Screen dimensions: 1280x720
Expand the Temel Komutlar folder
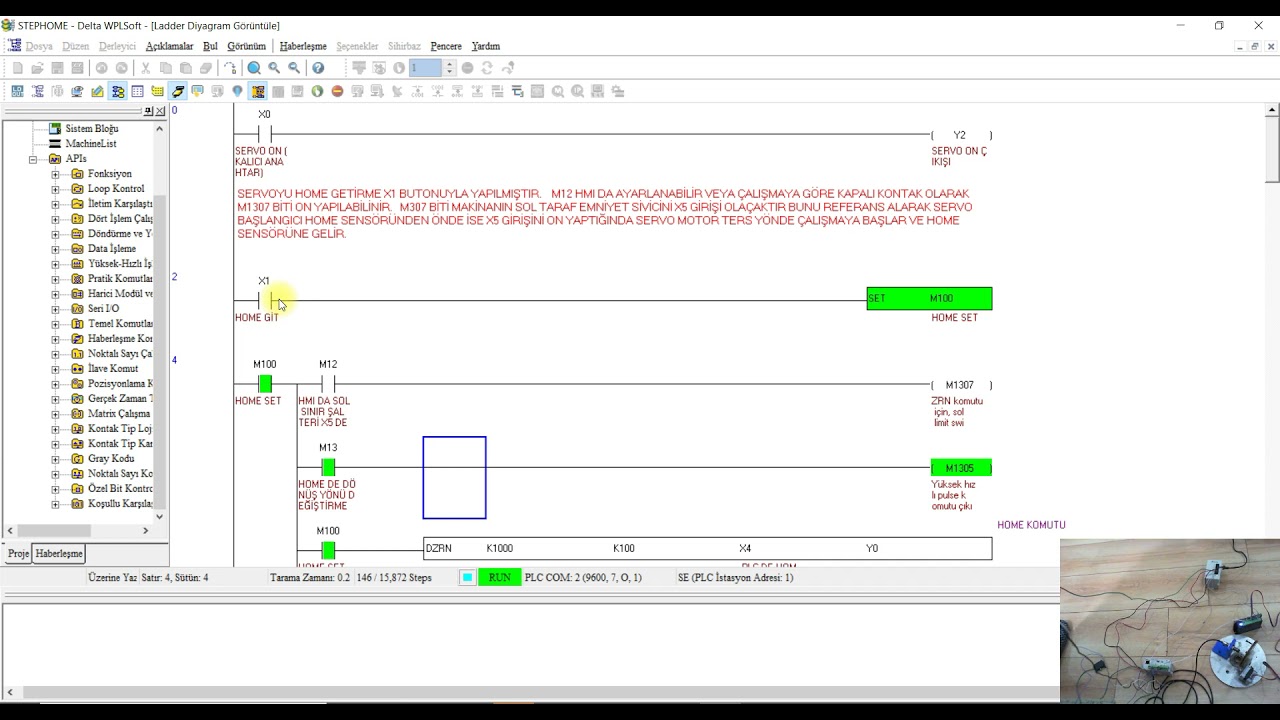click(55, 323)
